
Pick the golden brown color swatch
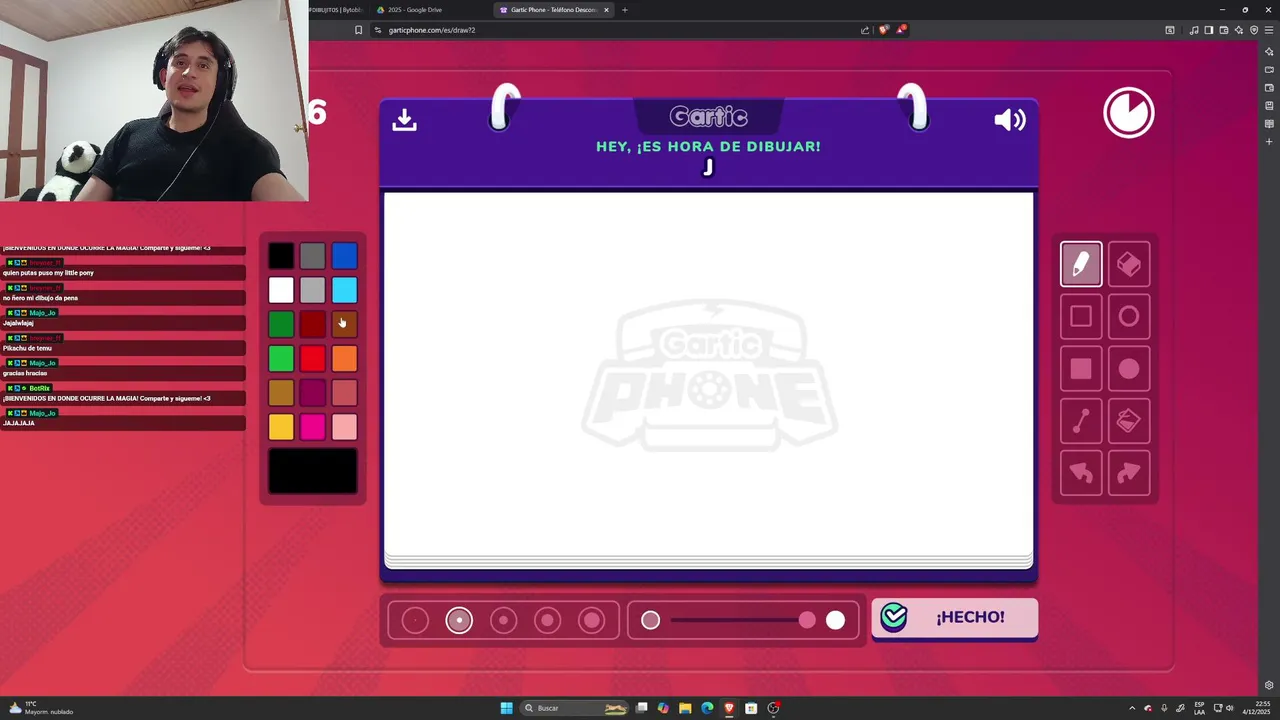pyautogui.click(x=281, y=393)
